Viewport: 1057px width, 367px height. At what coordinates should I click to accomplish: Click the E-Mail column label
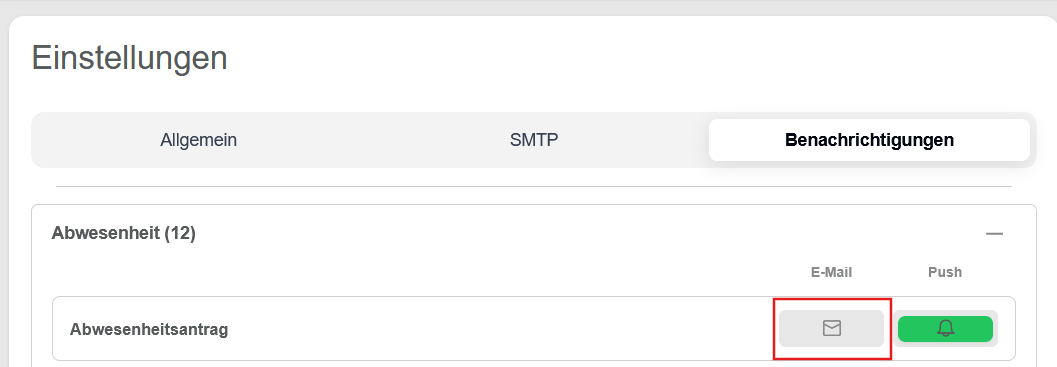(x=831, y=272)
